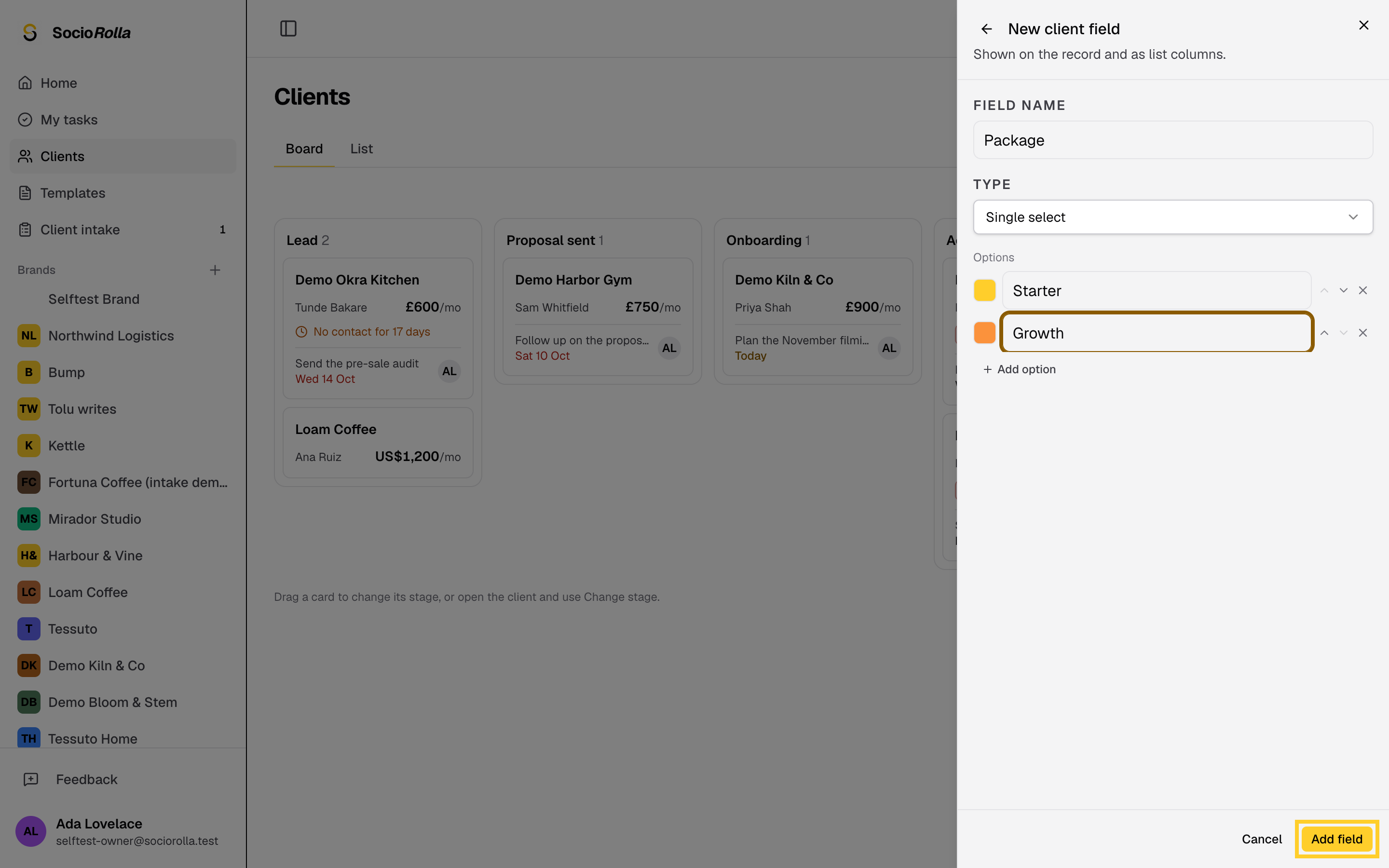This screenshot has width=1389, height=868.
Task: Click the FC Fortuna Coffee avatar
Action: pos(29,482)
